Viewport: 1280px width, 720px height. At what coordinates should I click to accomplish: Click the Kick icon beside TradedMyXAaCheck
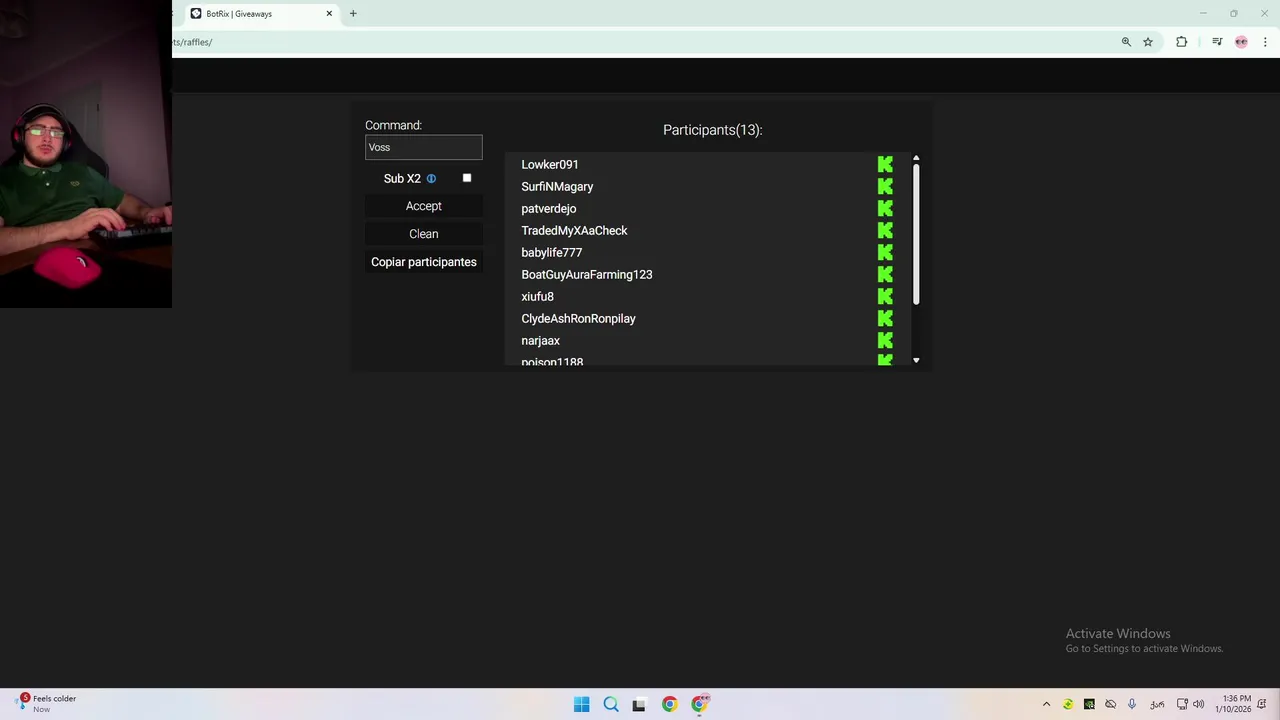point(885,230)
